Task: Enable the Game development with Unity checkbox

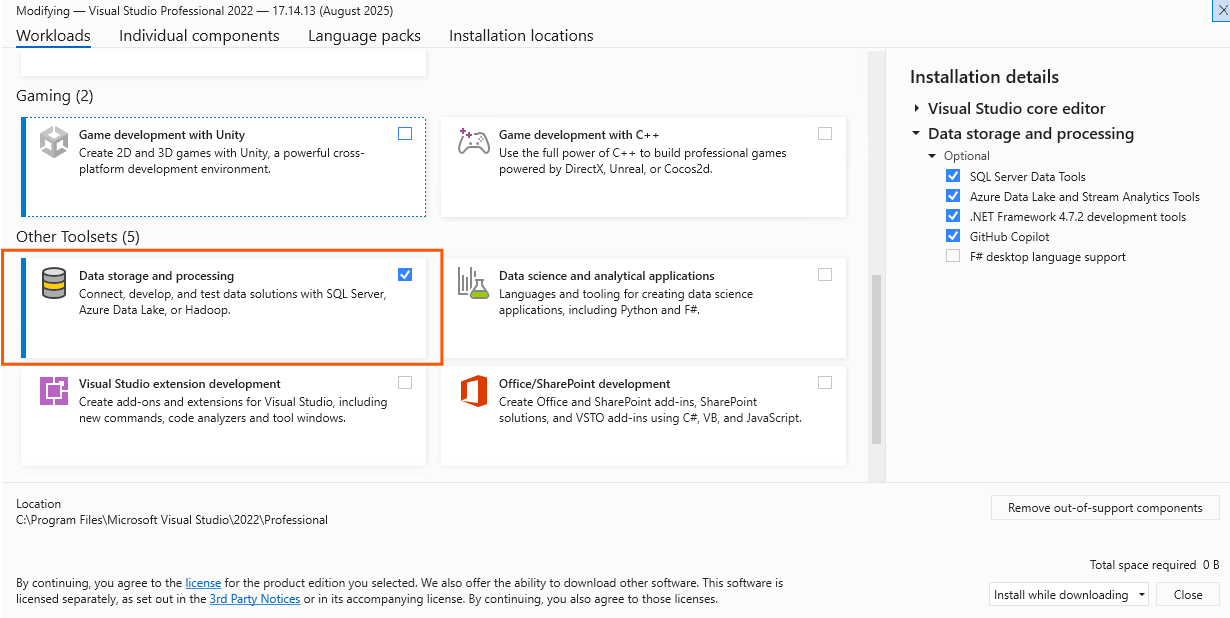Action: [405, 134]
